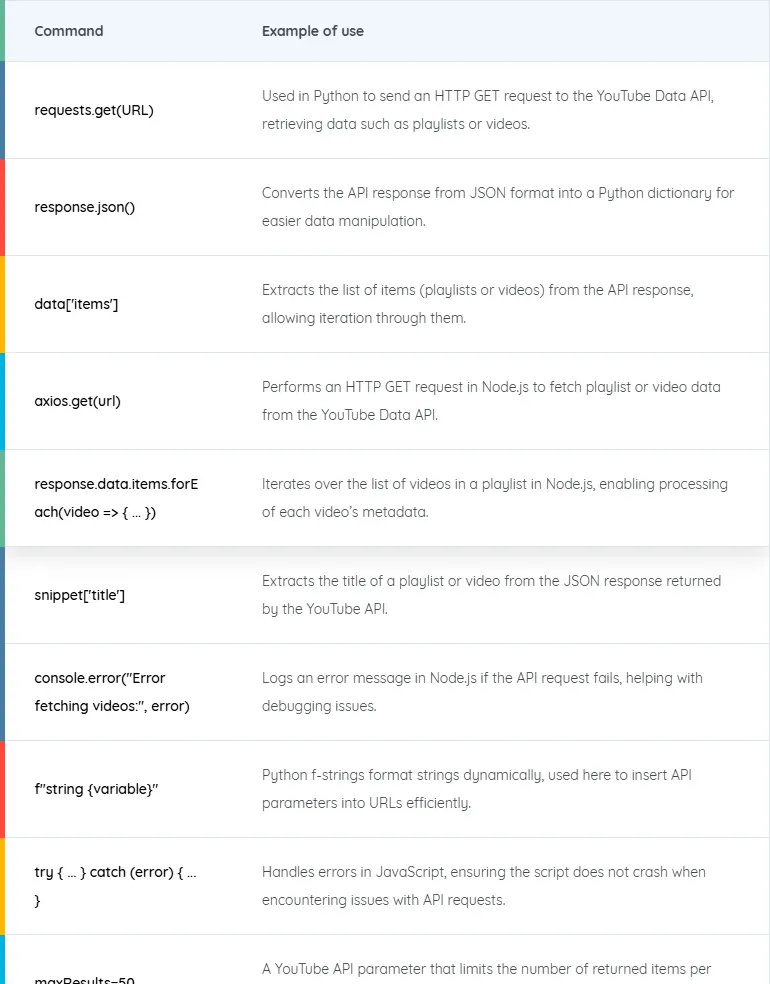Click the description of requests.get usage
The image size is (770, 984).
click(488, 110)
